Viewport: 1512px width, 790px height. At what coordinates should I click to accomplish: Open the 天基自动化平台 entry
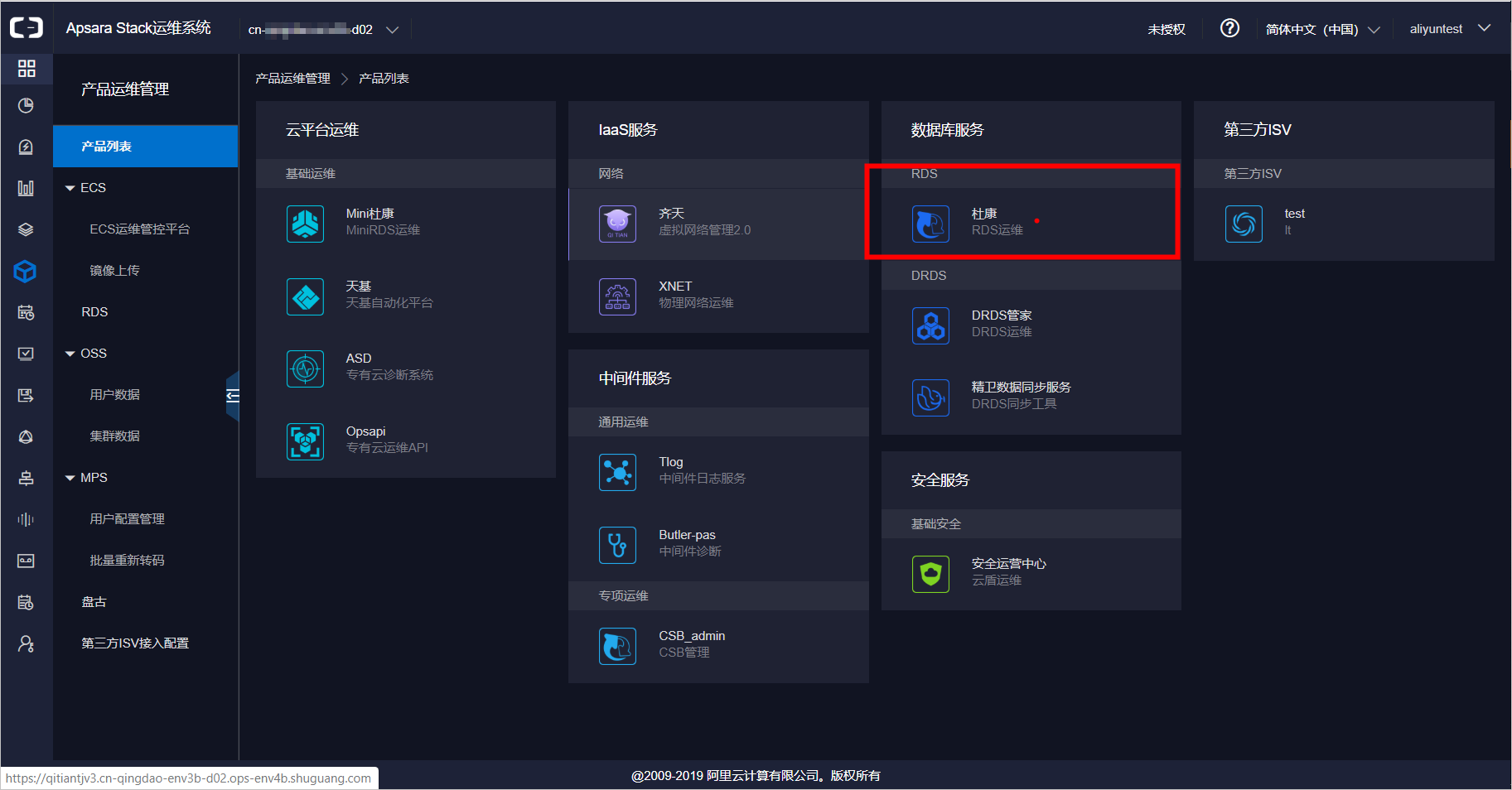coord(389,303)
